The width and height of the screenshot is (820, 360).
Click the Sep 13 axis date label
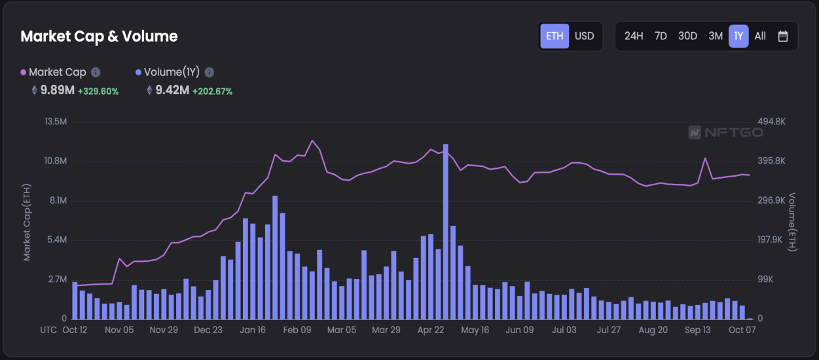click(698, 330)
